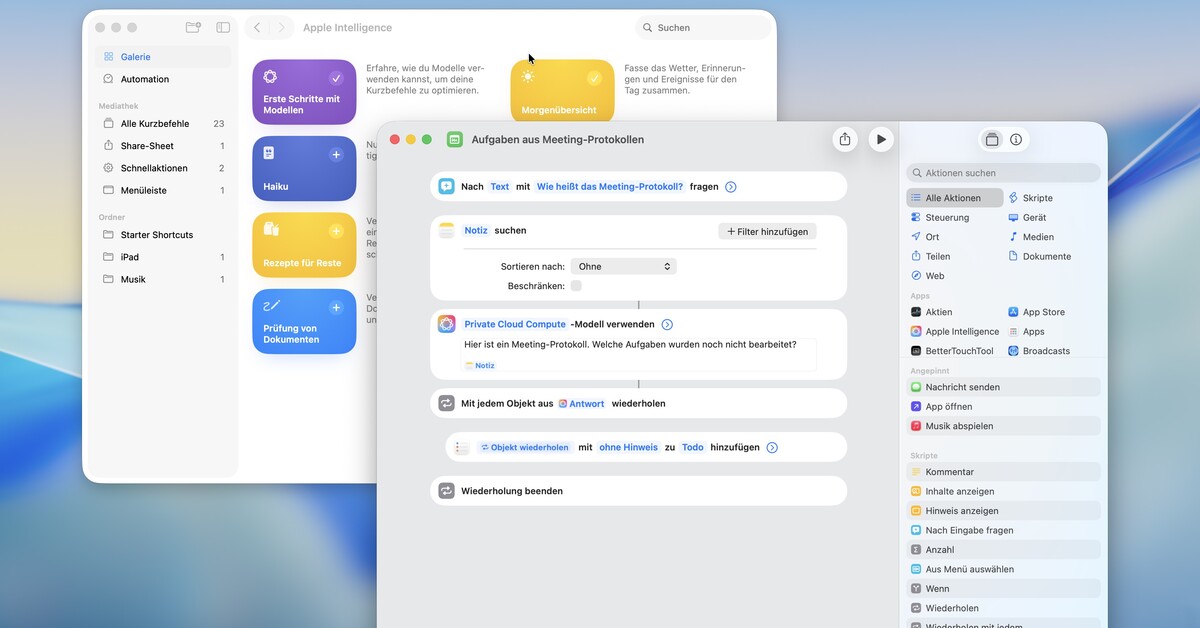
Task: Add the Nach Eingabe fragen action
Action: [1003, 530]
